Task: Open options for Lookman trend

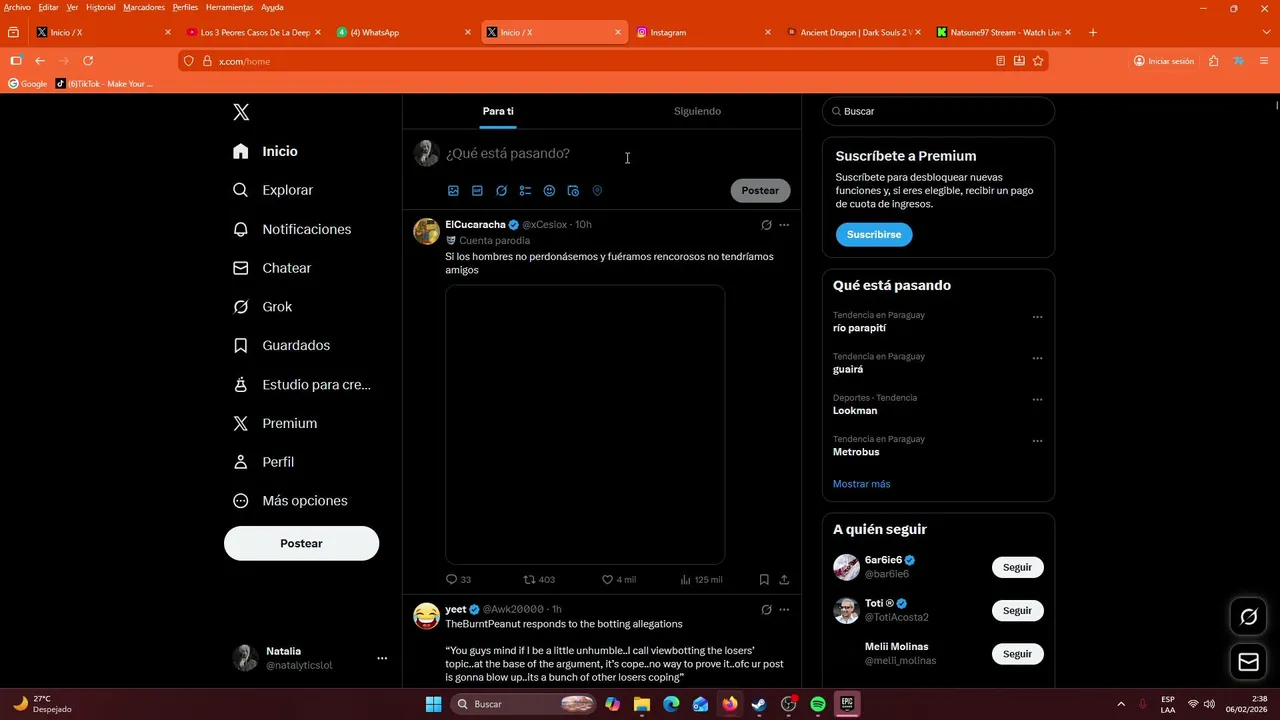Action: [1037, 399]
